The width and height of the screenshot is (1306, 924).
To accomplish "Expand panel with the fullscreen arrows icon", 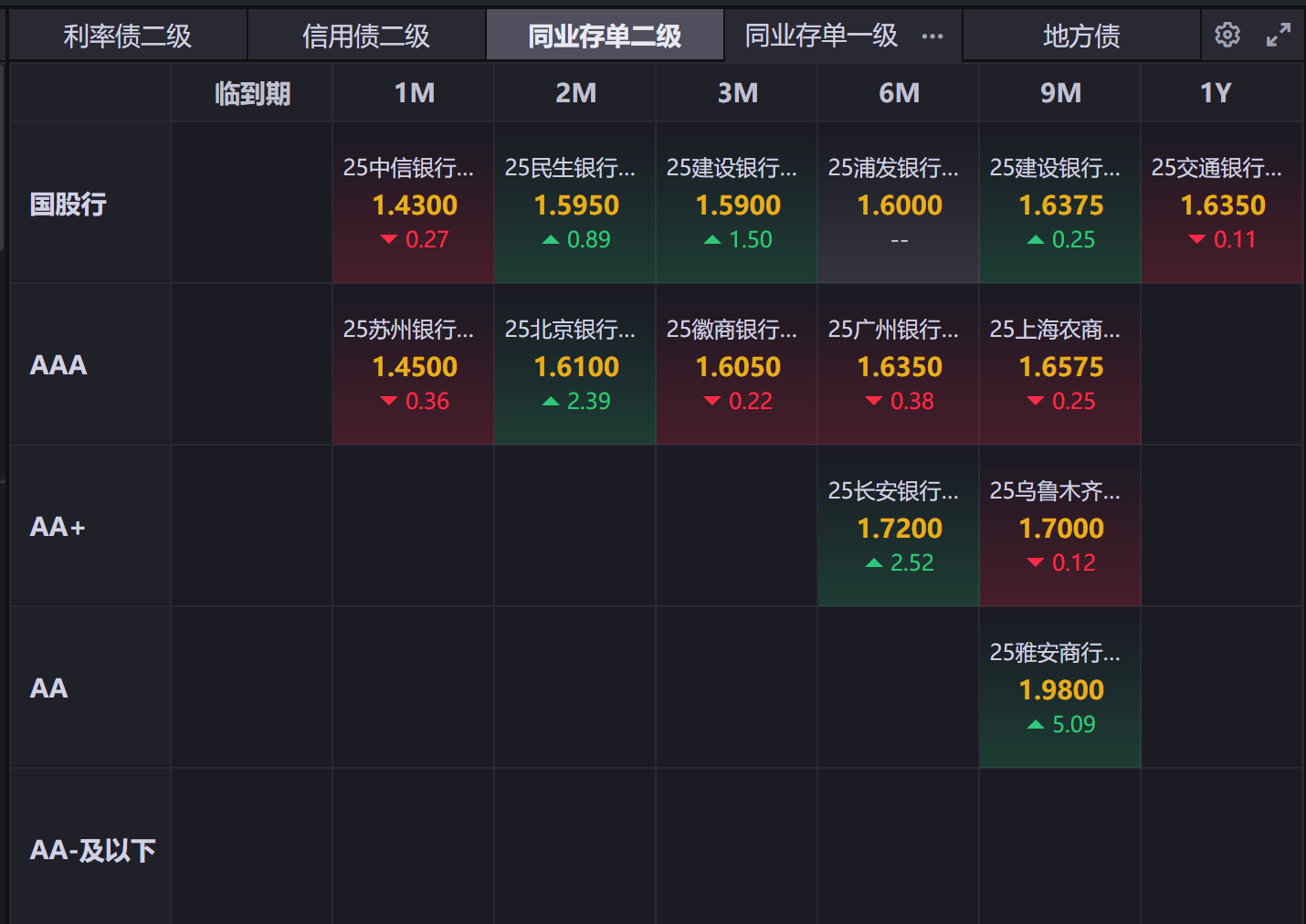I will point(1278,36).
